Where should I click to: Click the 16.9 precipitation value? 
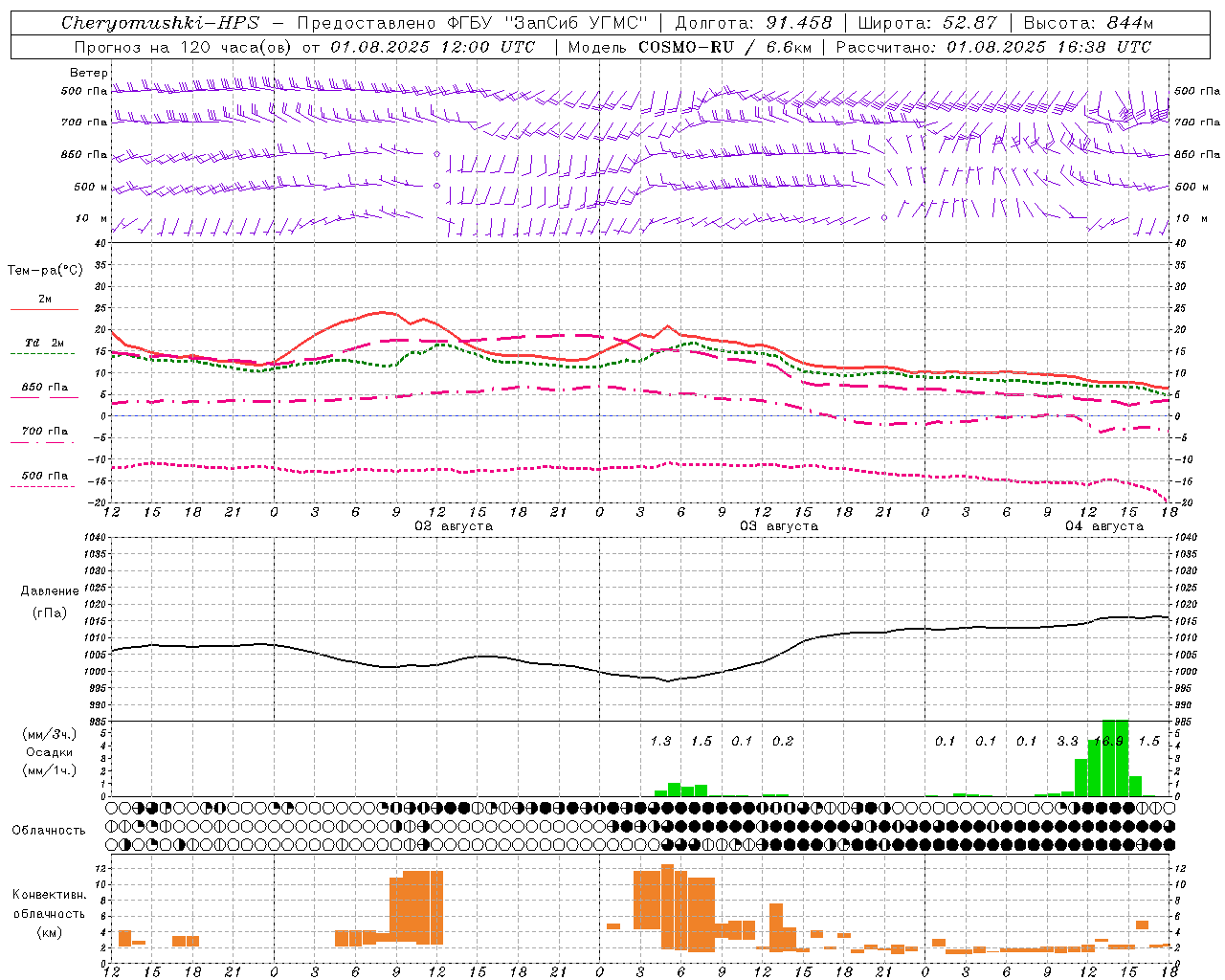point(1108,742)
